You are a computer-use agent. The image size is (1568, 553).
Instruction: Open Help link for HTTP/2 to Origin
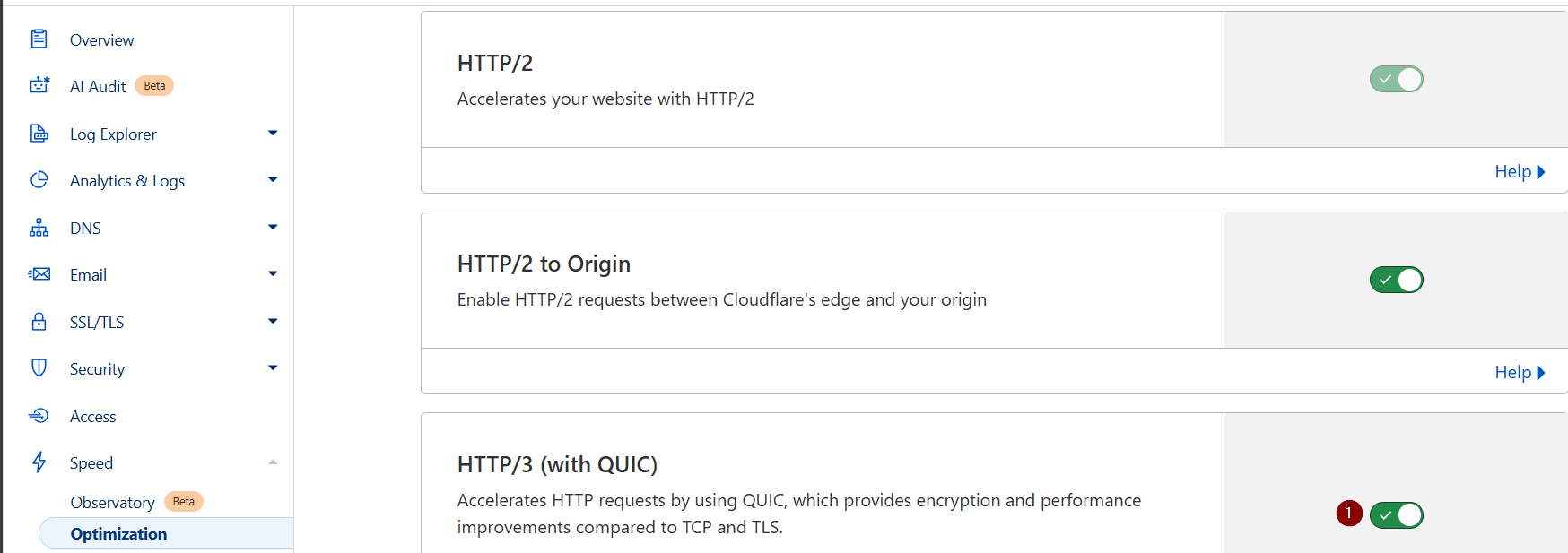pyautogui.click(x=1520, y=372)
